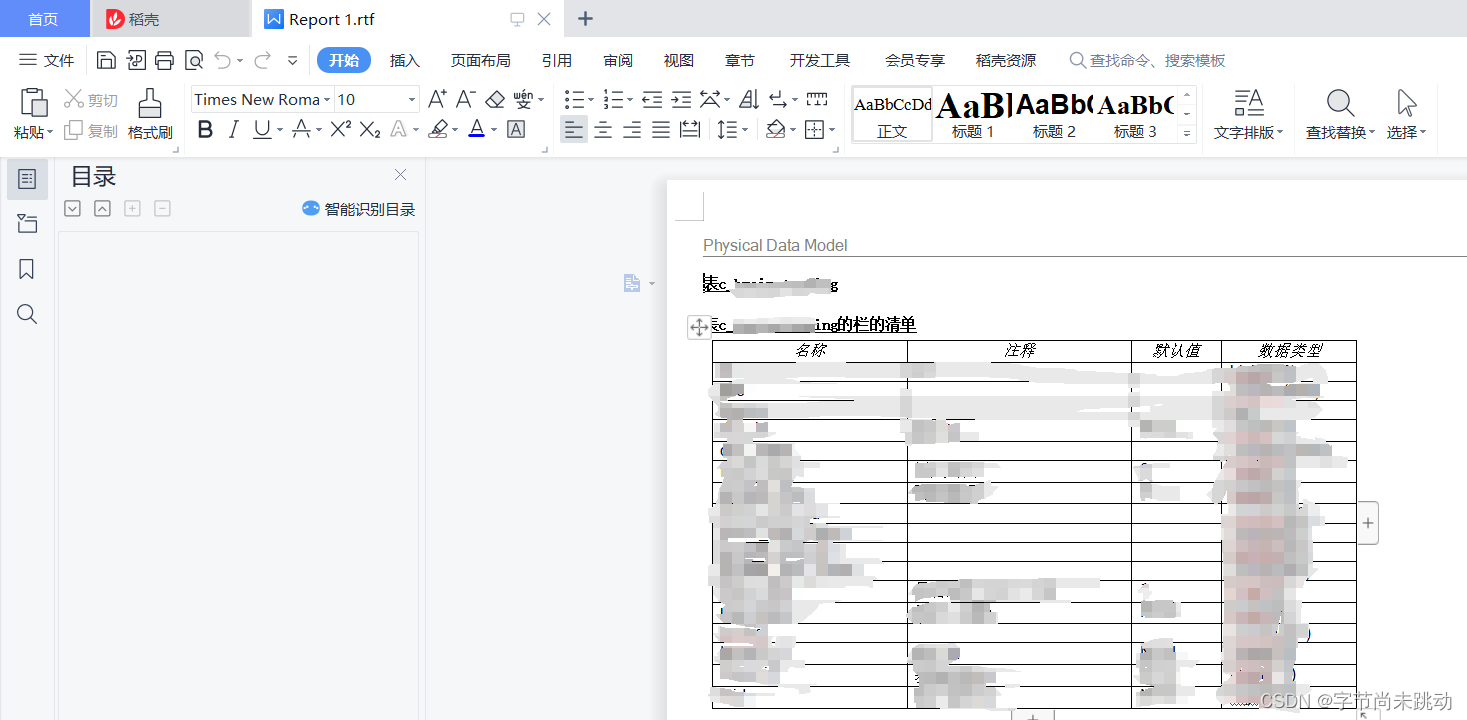This screenshot has width=1467, height=720.
Task: Toggle Center alignment
Action: click(603, 129)
